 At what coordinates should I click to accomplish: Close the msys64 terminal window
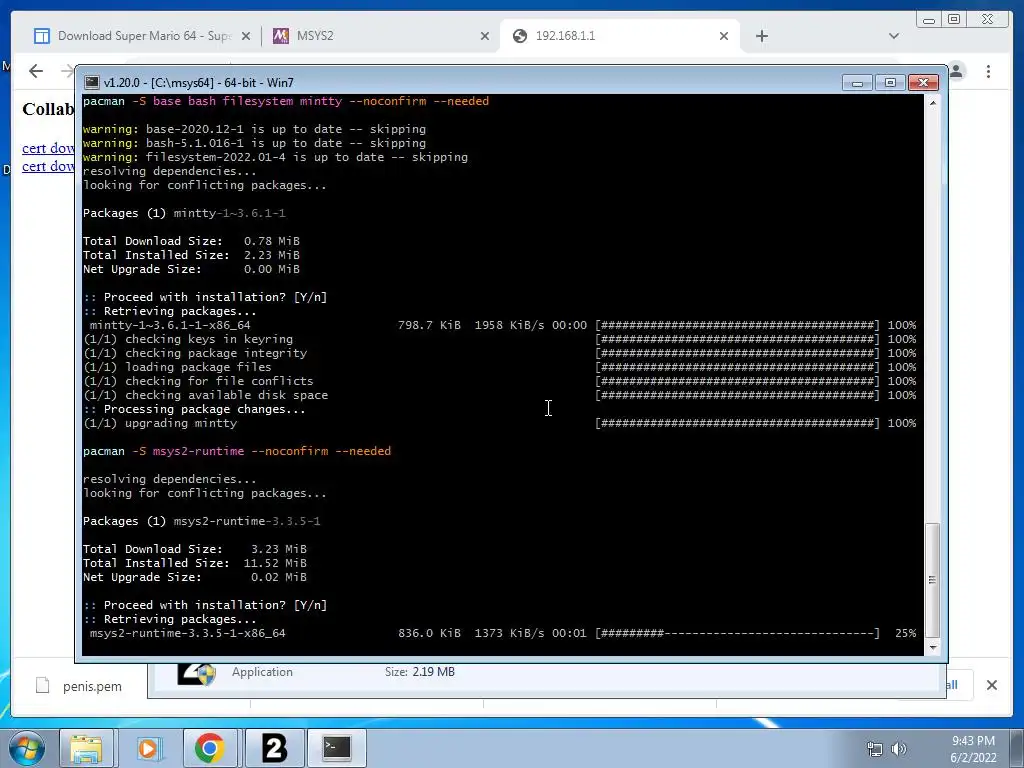pyautogui.click(x=923, y=82)
